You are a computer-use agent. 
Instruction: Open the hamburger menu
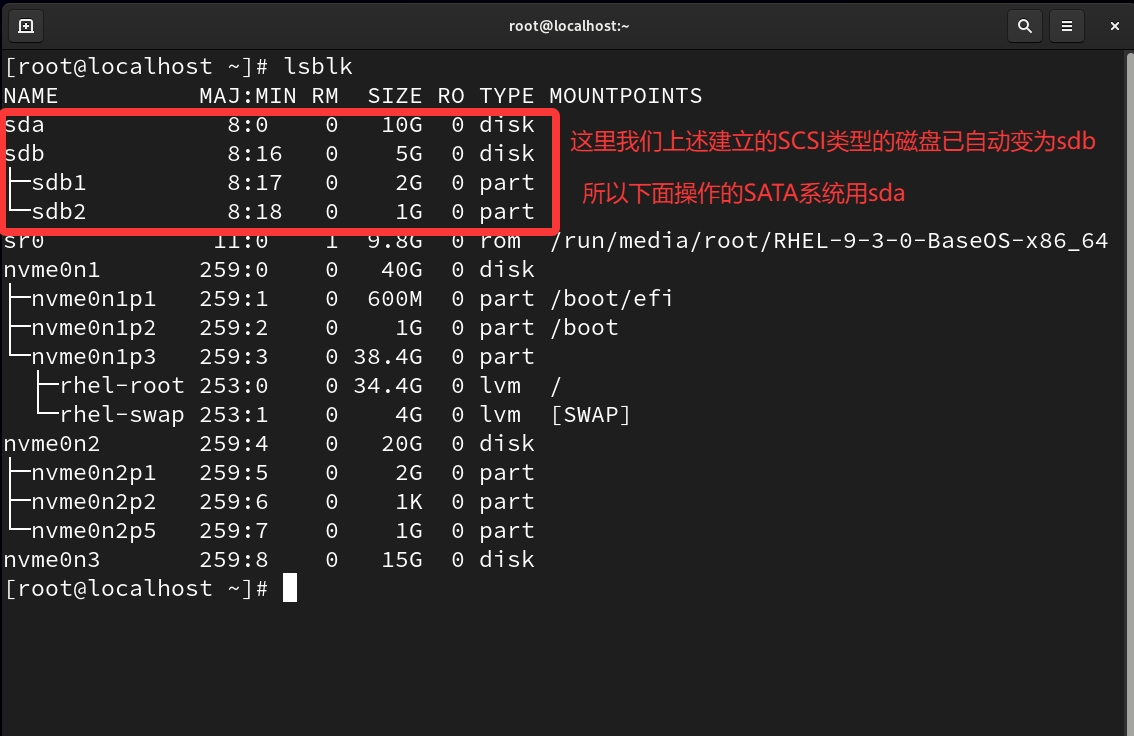(x=1067, y=26)
